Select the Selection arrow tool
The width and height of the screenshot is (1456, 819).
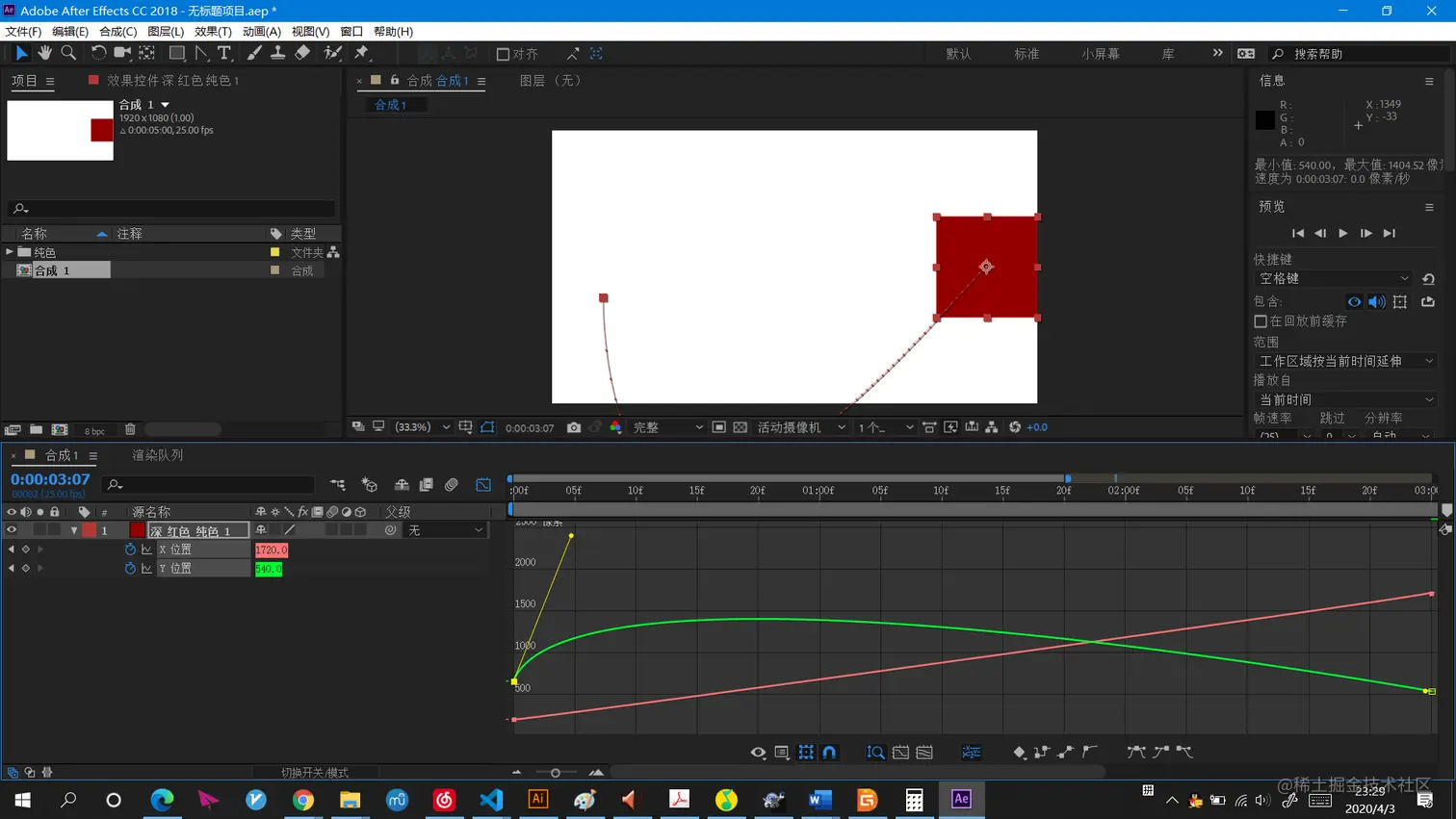click(x=21, y=53)
